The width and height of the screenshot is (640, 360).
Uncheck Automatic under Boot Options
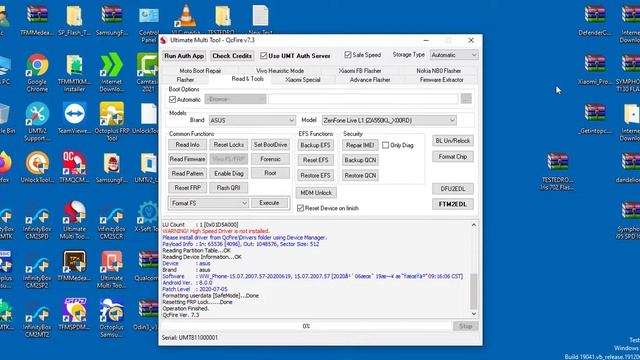(172, 99)
